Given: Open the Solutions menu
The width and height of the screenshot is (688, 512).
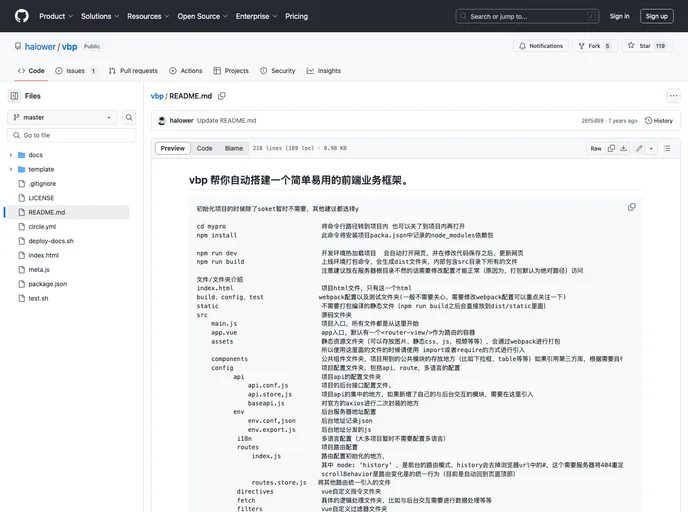Looking at the screenshot, I should pos(100,16).
